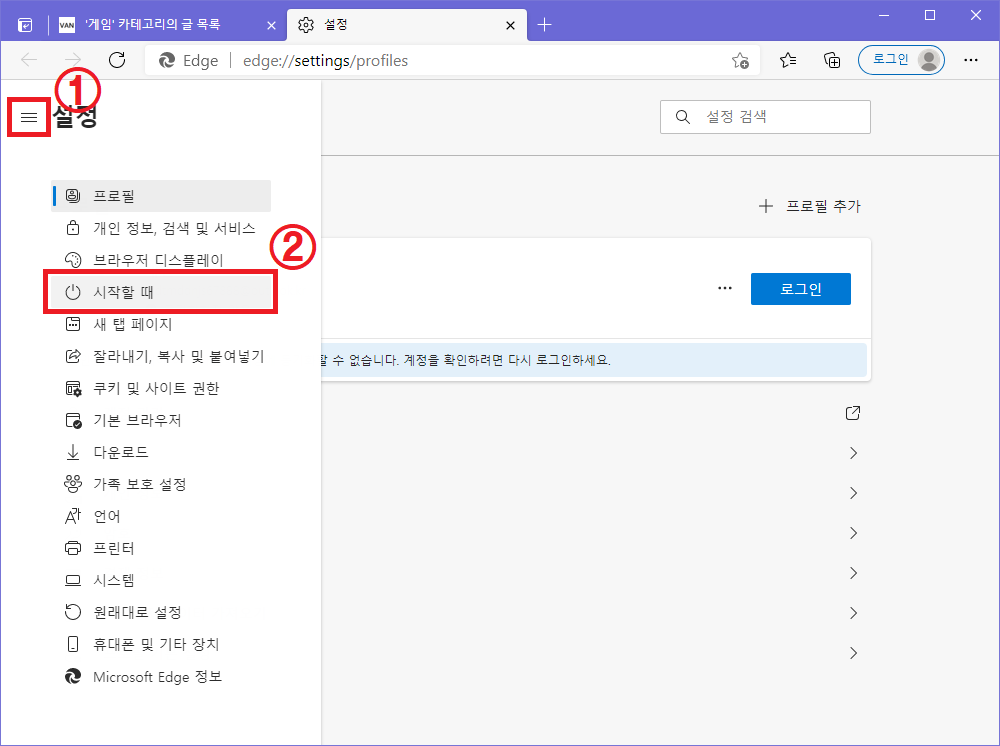This screenshot has height=746, width=1000.
Task: Open 휴대폰 및 기타 장치 section
Action: point(161,644)
